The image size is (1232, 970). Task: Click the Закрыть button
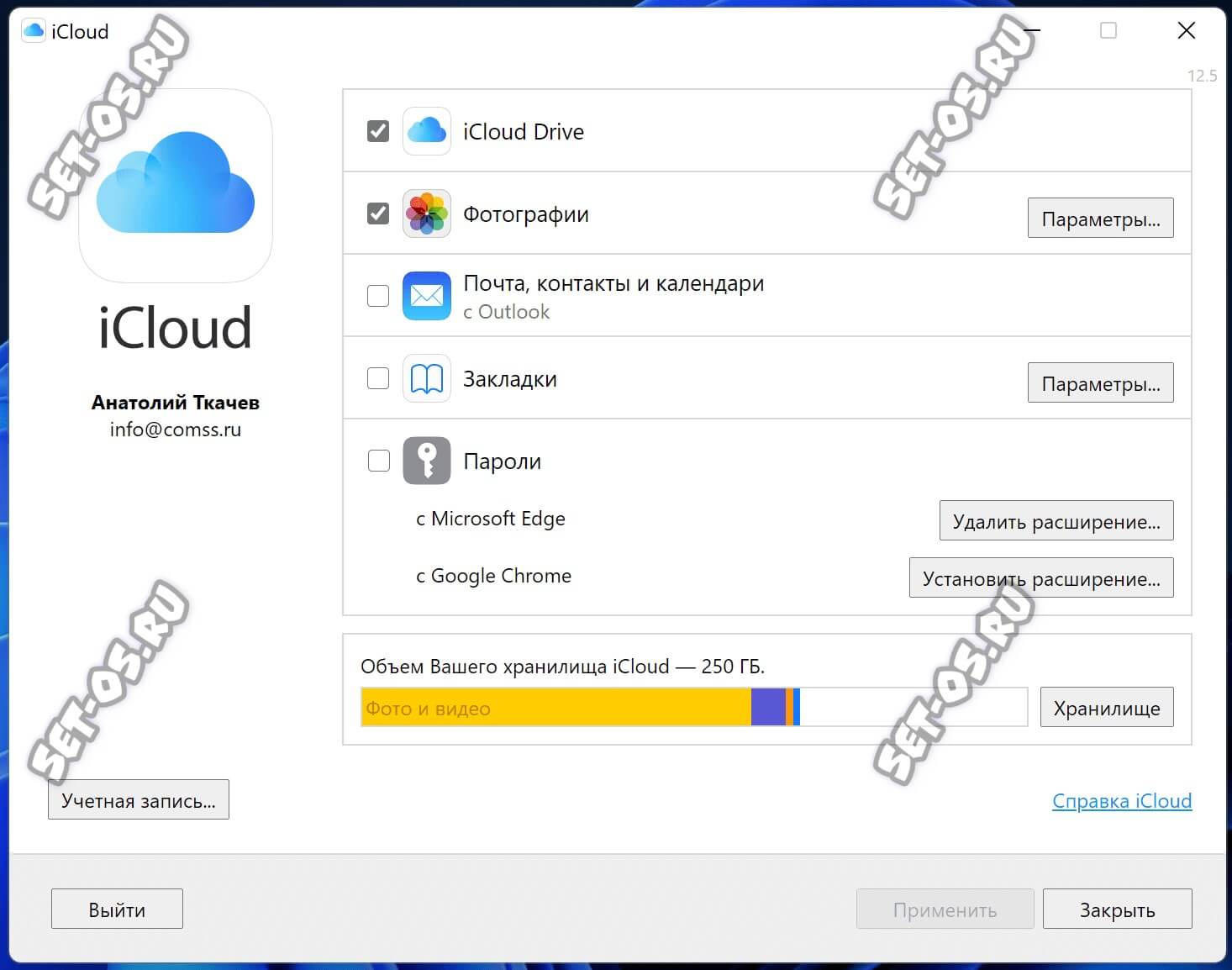pos(1117,909)
